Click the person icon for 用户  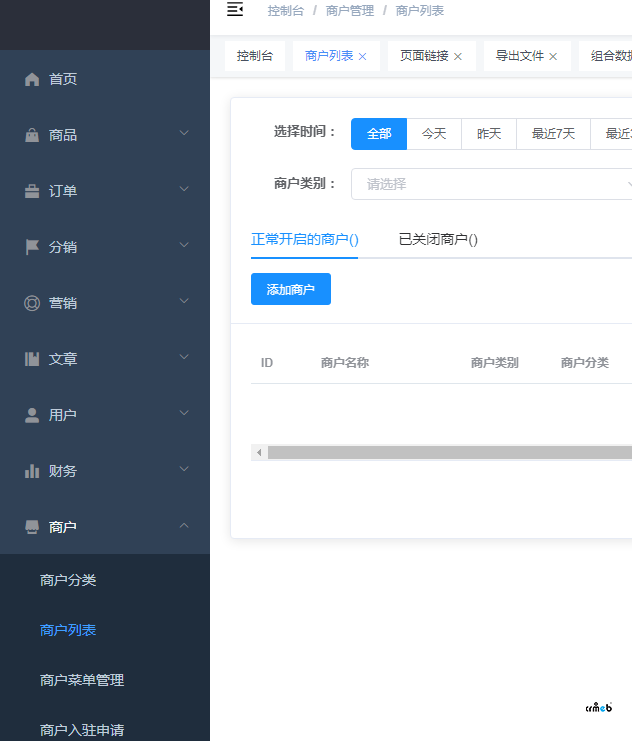32,415
